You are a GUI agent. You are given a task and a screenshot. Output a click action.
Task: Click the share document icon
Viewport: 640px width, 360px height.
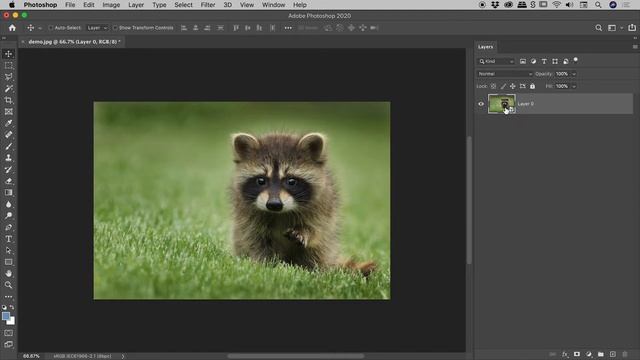pyautogui.click(x=632, y=28)
